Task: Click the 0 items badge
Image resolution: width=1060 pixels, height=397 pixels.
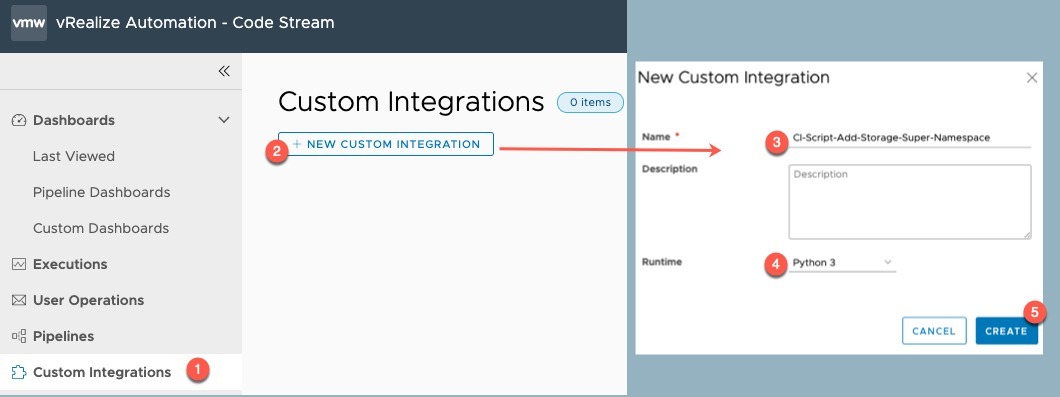Action: pos(590,103)
